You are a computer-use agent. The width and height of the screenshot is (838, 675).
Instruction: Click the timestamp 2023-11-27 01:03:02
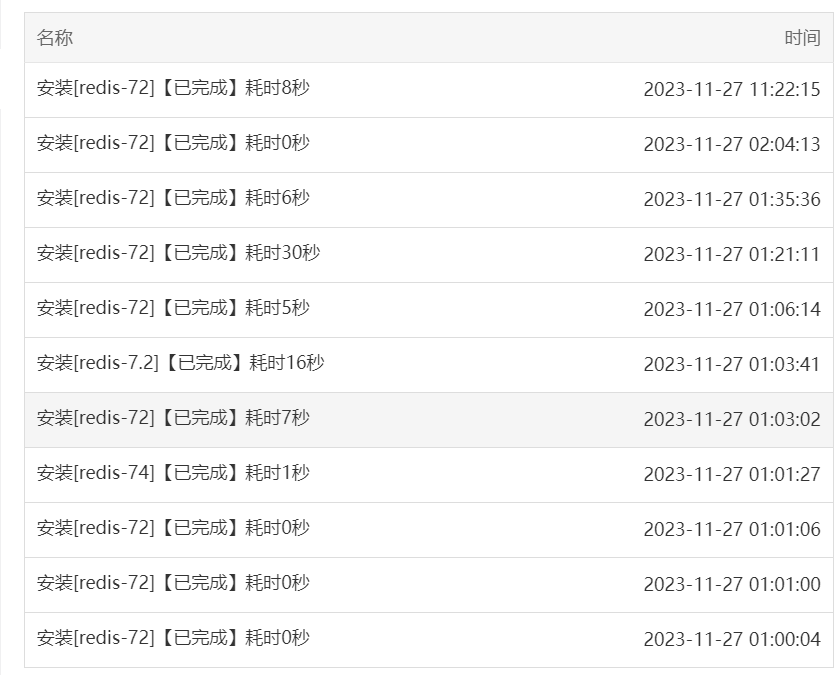pyautogui.click(x=732, y=420)
